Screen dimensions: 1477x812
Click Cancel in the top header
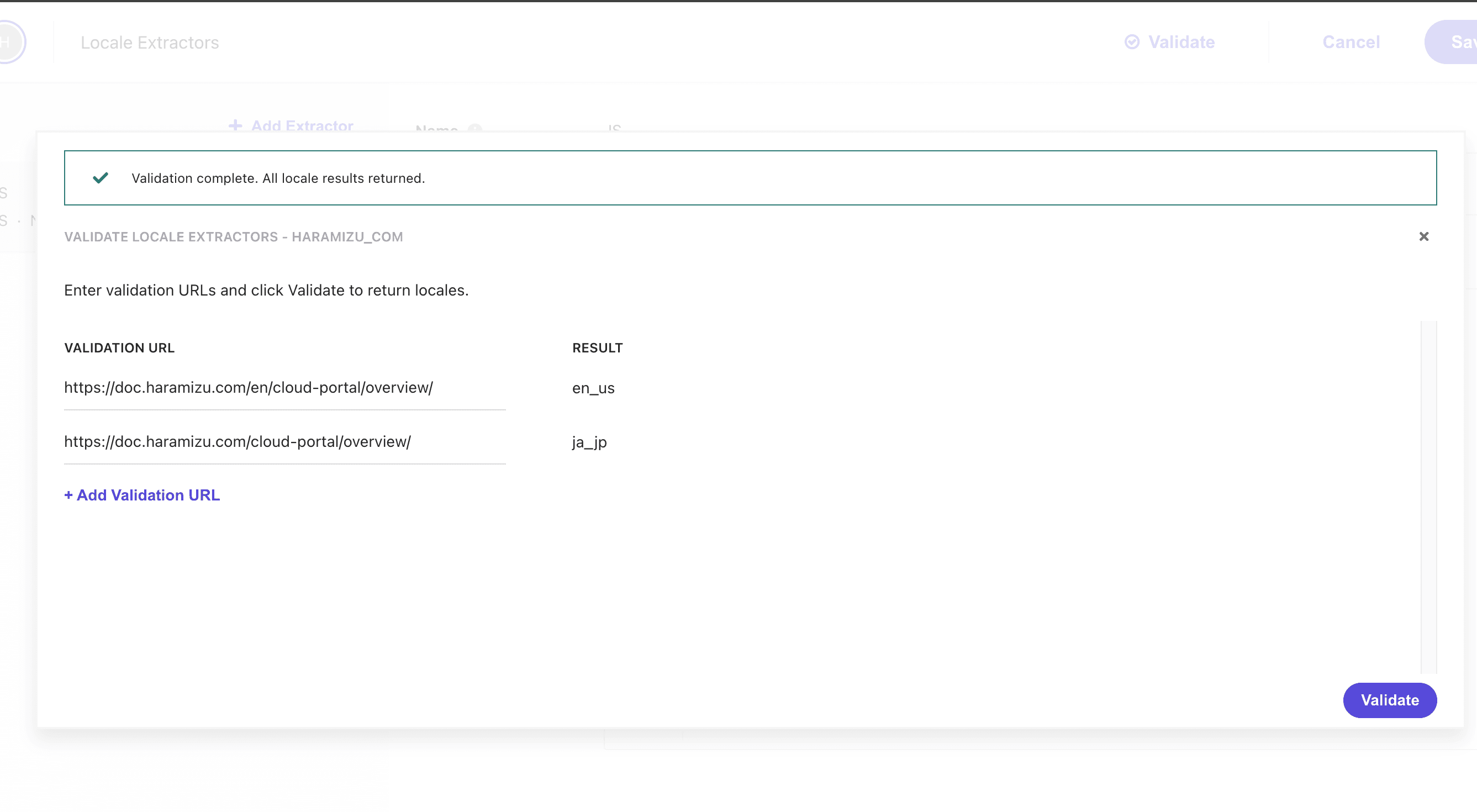1351,42
